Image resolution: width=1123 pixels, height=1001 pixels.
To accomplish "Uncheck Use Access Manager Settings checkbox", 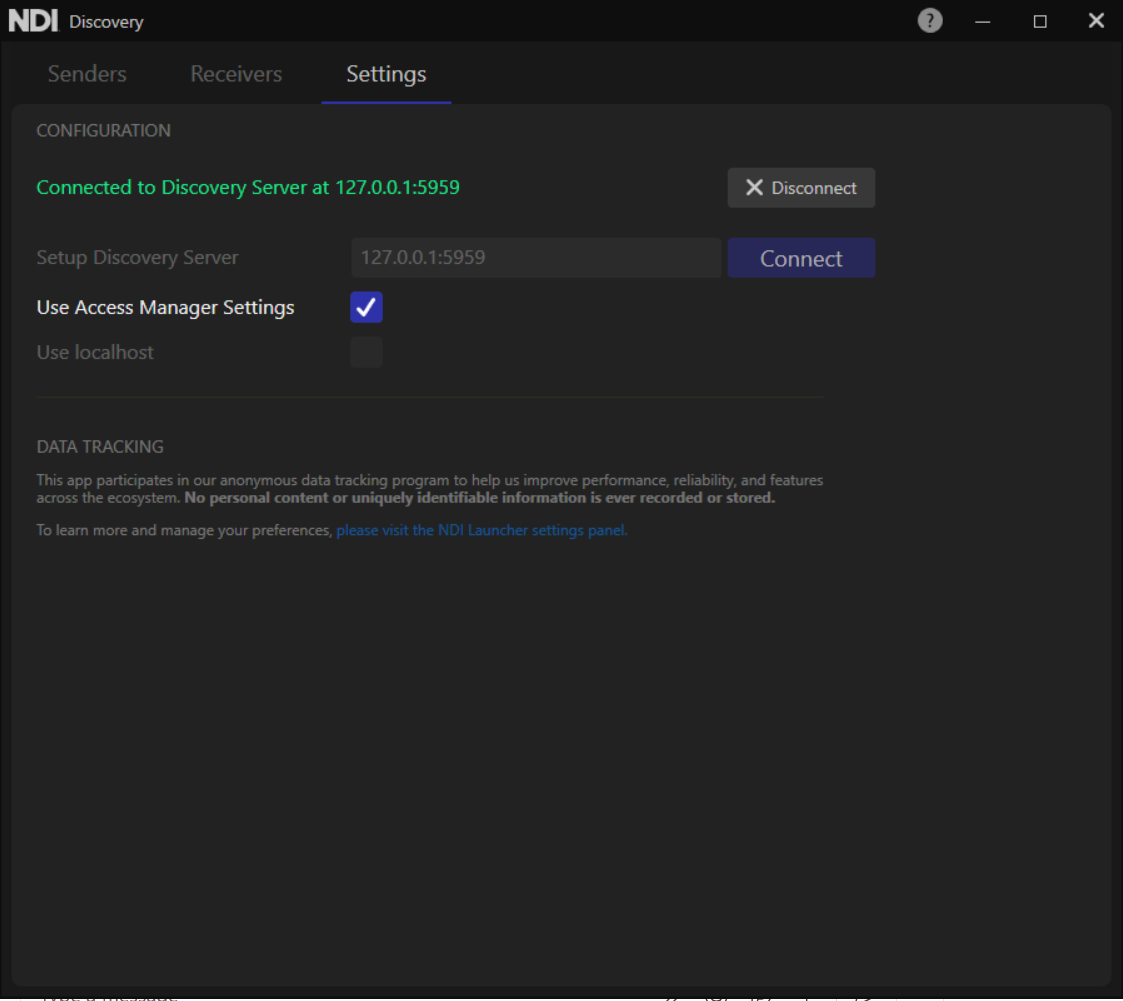I will coord(366,307).
